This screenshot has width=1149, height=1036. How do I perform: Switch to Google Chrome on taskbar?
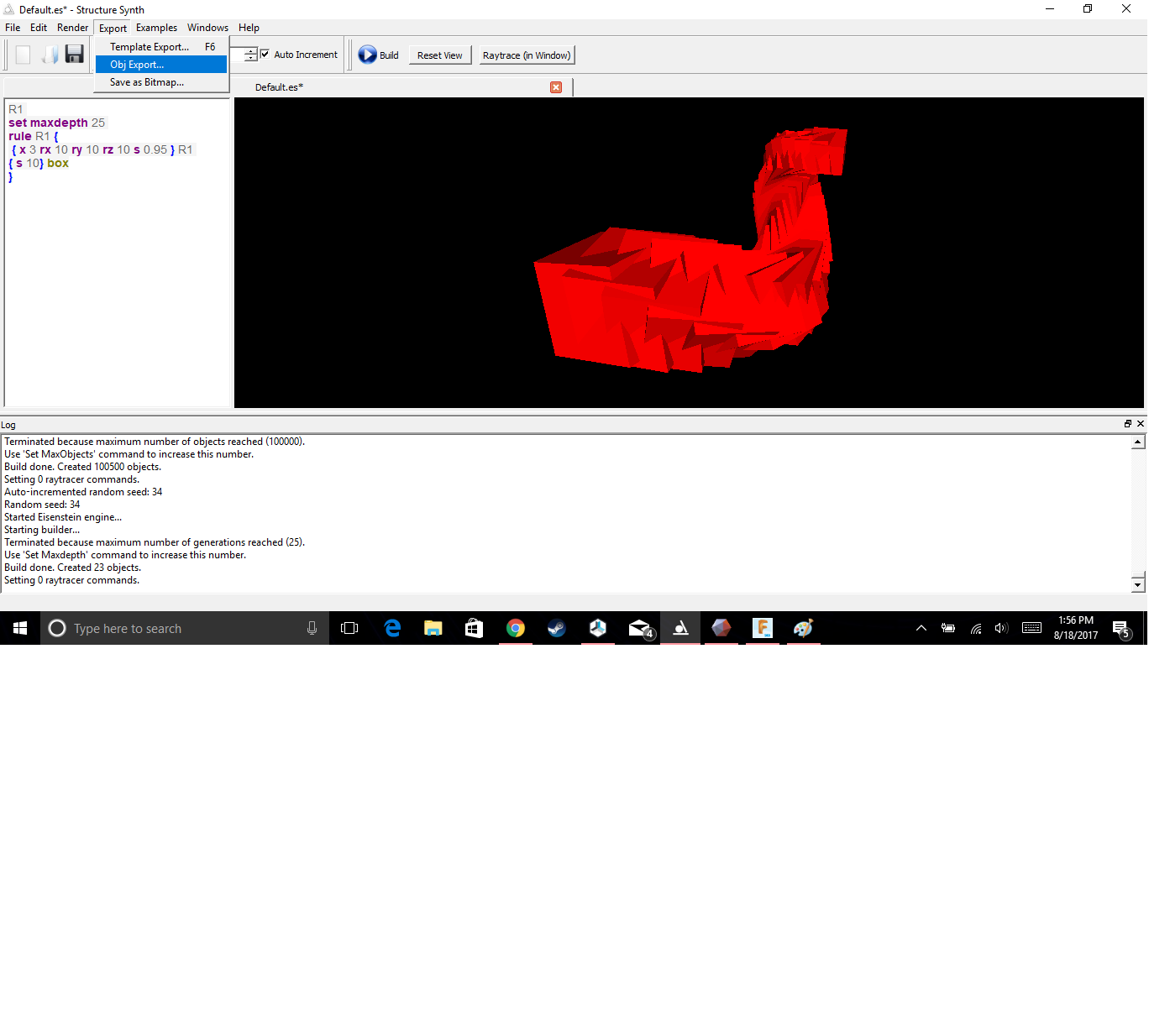[516, 628]
